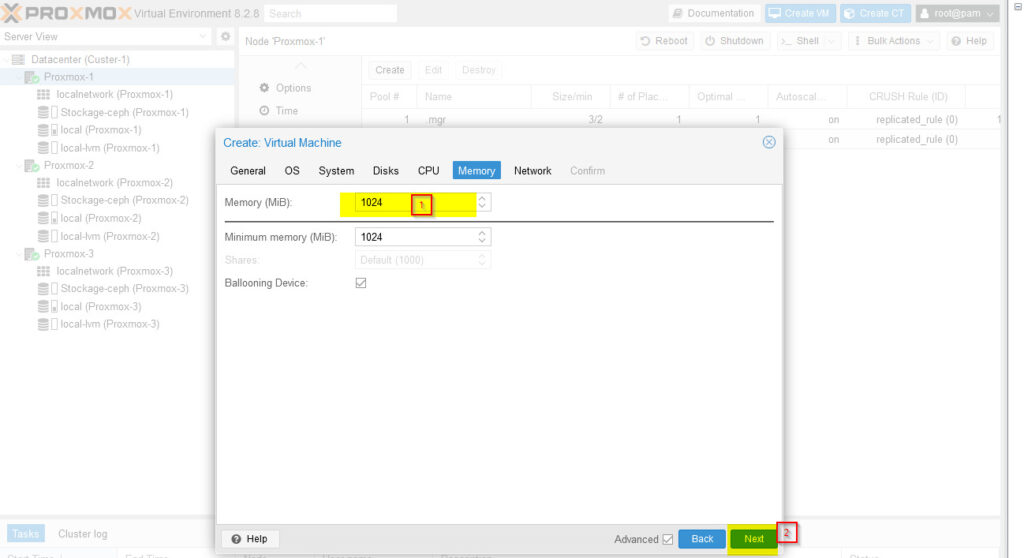Click the CRUSH Rule (ID) column header
The image size is (1024, 558).
click(908, 97)
